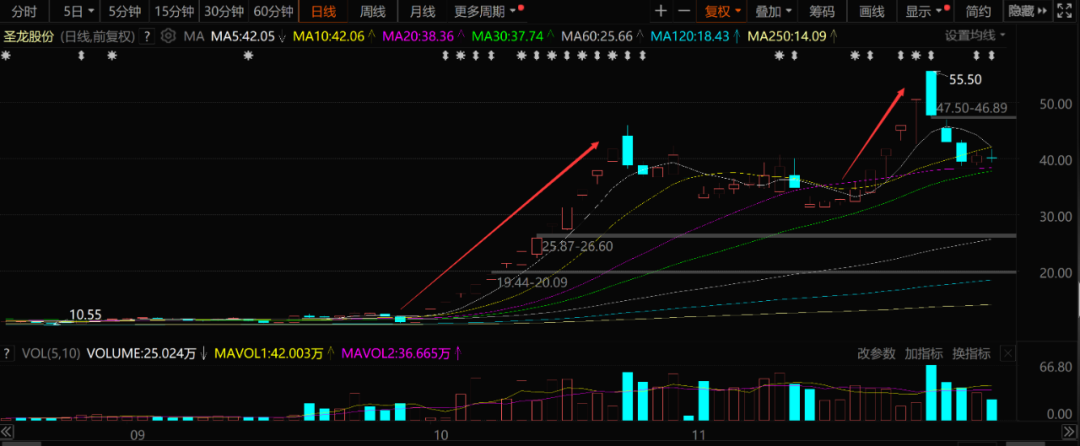Toggle the 简约 simple mode

click(x=978, y=11)
